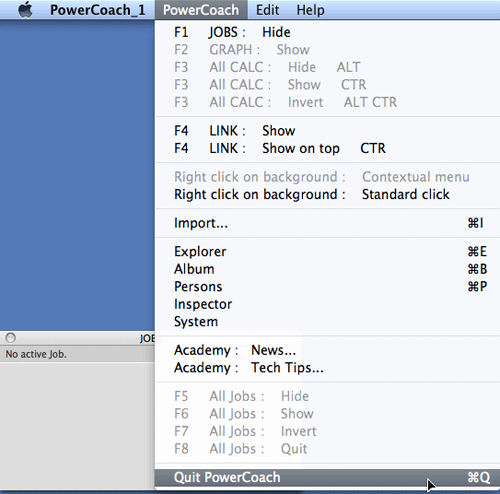Open Academy : Tech Tips...
This screenshot has height=494, width=500.
click(327, 368)
